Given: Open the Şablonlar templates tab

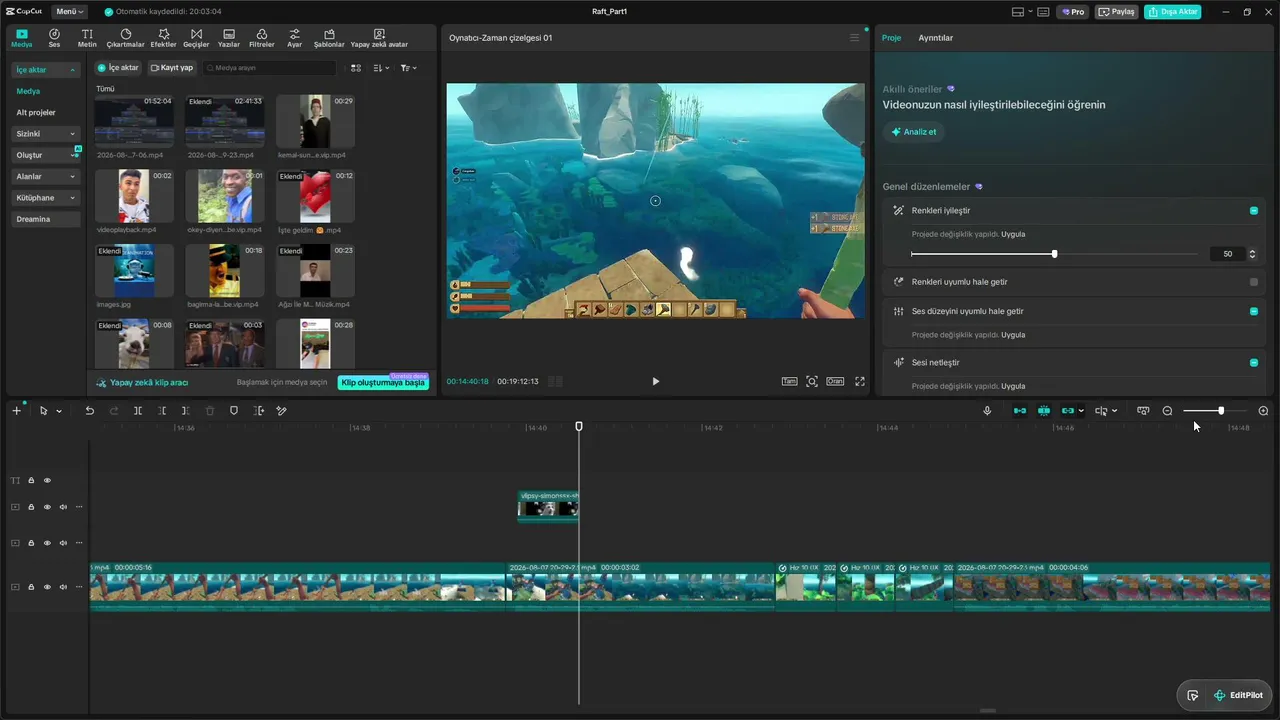Looking at the screenshot, I should (x=329, y=38).
